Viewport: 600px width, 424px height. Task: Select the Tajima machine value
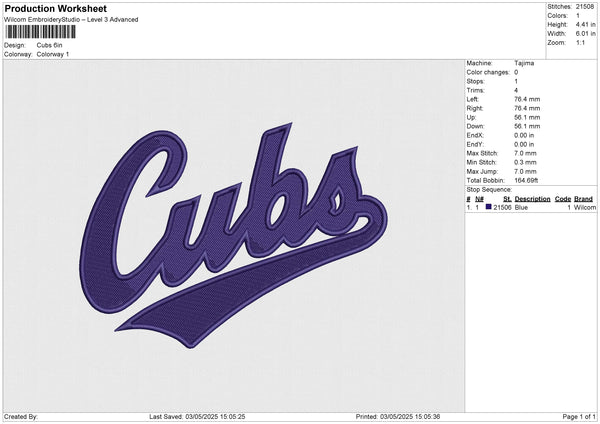tap(524, 63)
